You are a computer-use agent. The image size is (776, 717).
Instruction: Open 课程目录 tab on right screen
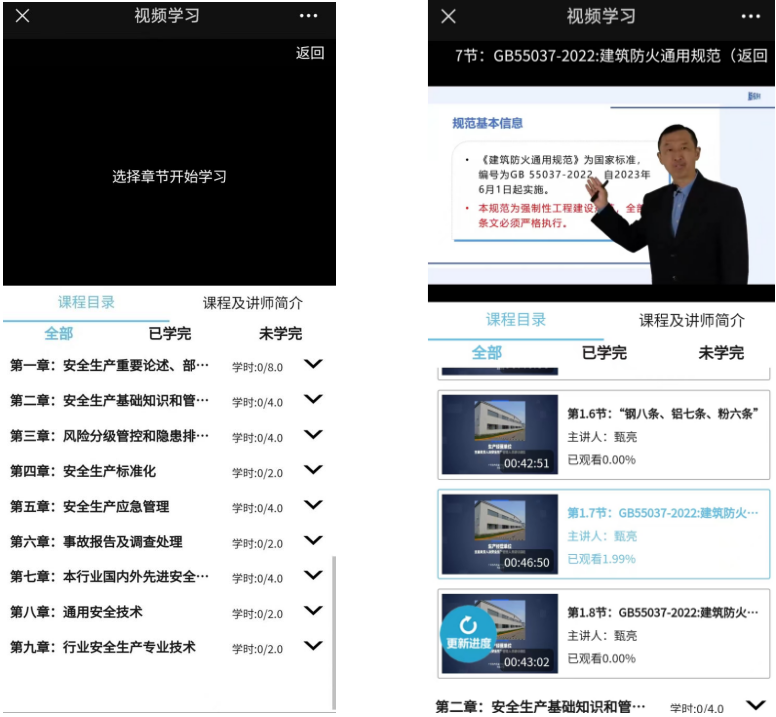click(516, 320)
